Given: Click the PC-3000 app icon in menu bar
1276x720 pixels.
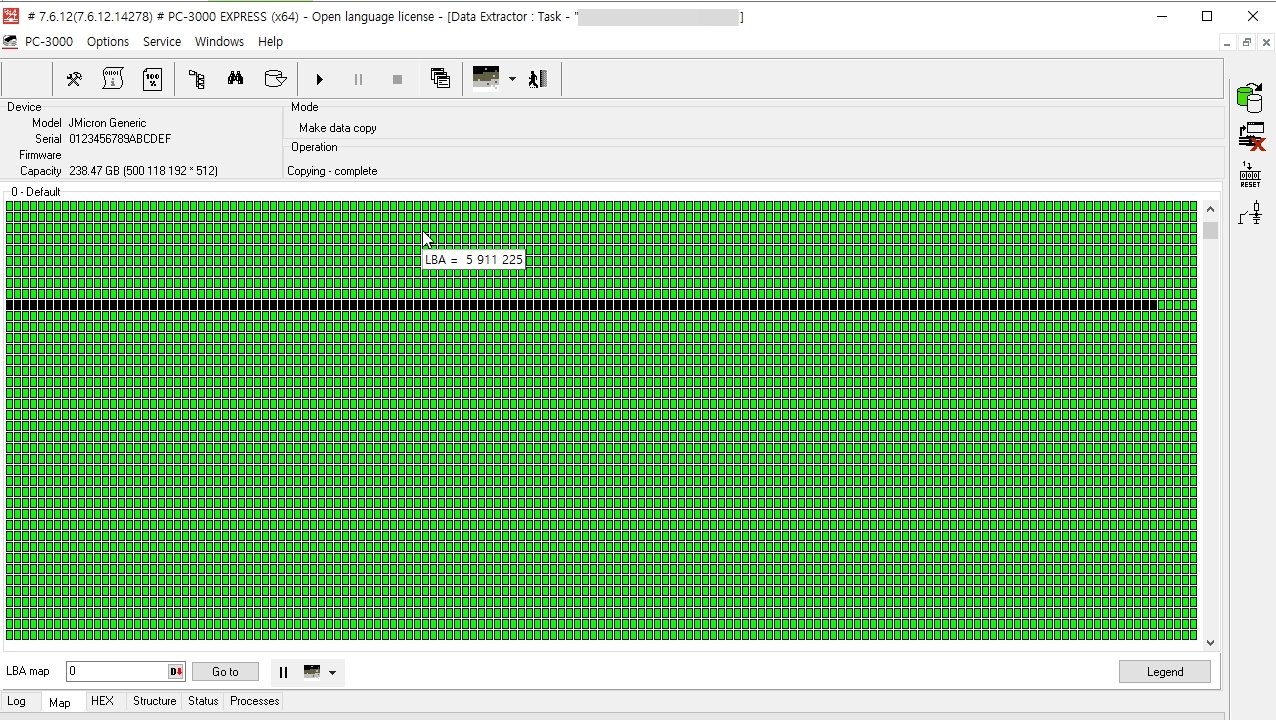Looking at the screenshot, I should [x=10, y=42].
